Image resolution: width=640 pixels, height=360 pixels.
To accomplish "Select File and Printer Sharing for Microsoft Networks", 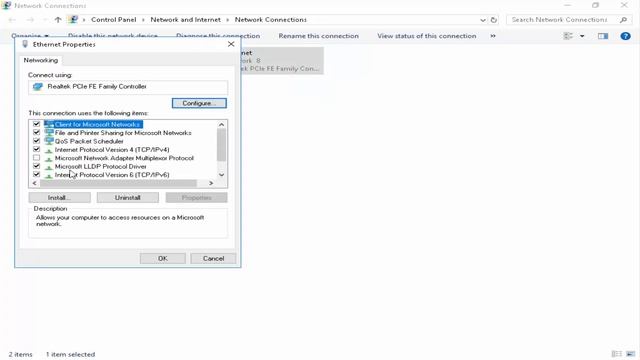I will click(x=123, y=133).
